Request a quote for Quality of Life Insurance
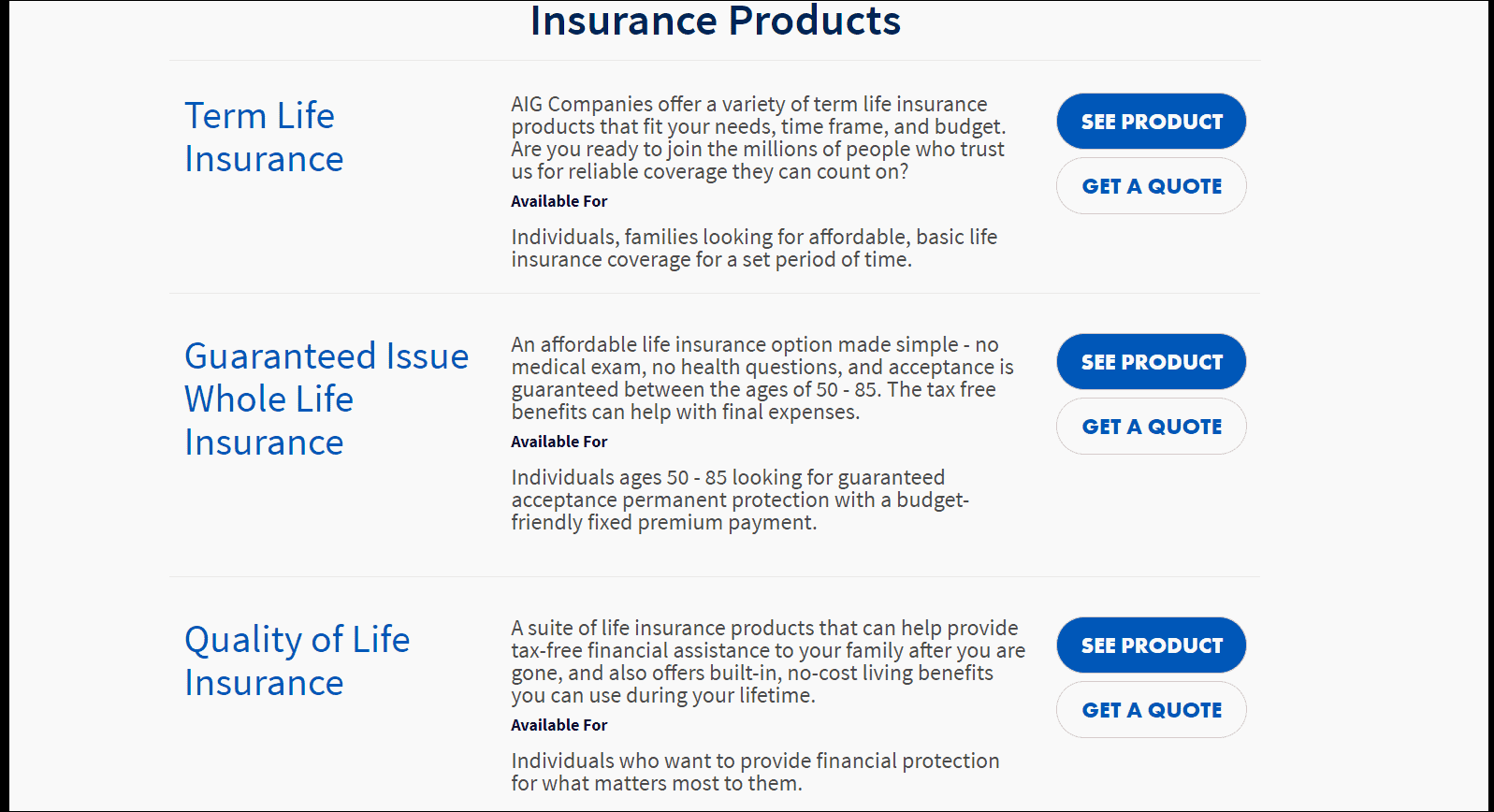The height and width of the screenshot is (812, 1494). click(x=1151, y=710)
